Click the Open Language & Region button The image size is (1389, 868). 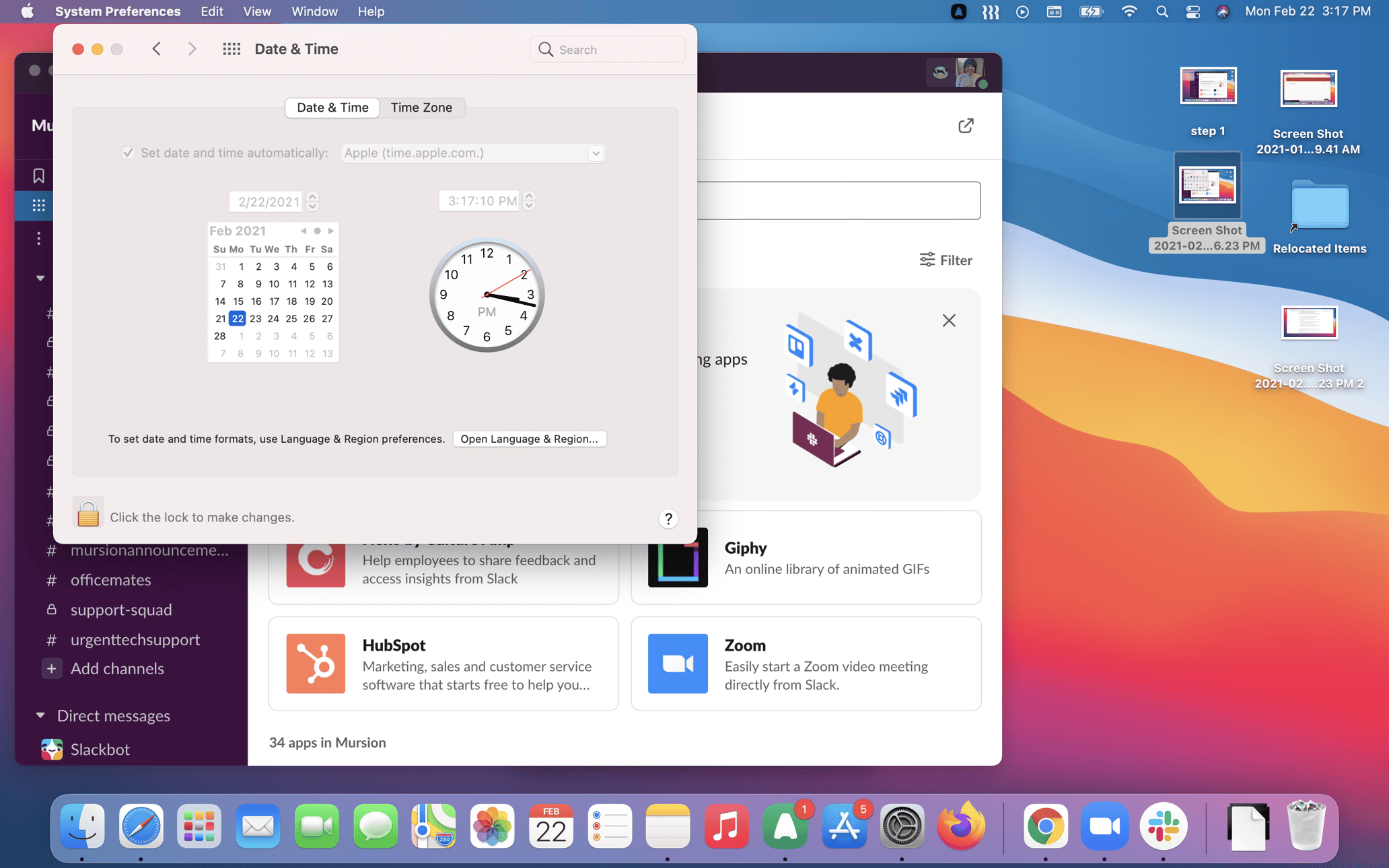[x=530, y=439]
